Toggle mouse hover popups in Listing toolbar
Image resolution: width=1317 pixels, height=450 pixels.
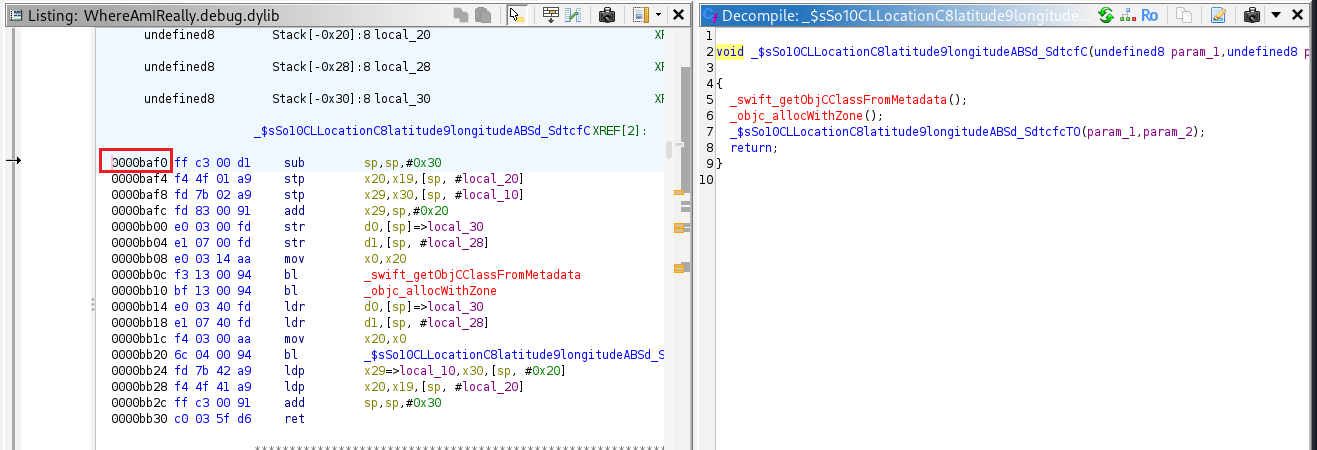(x=516, y=15)
